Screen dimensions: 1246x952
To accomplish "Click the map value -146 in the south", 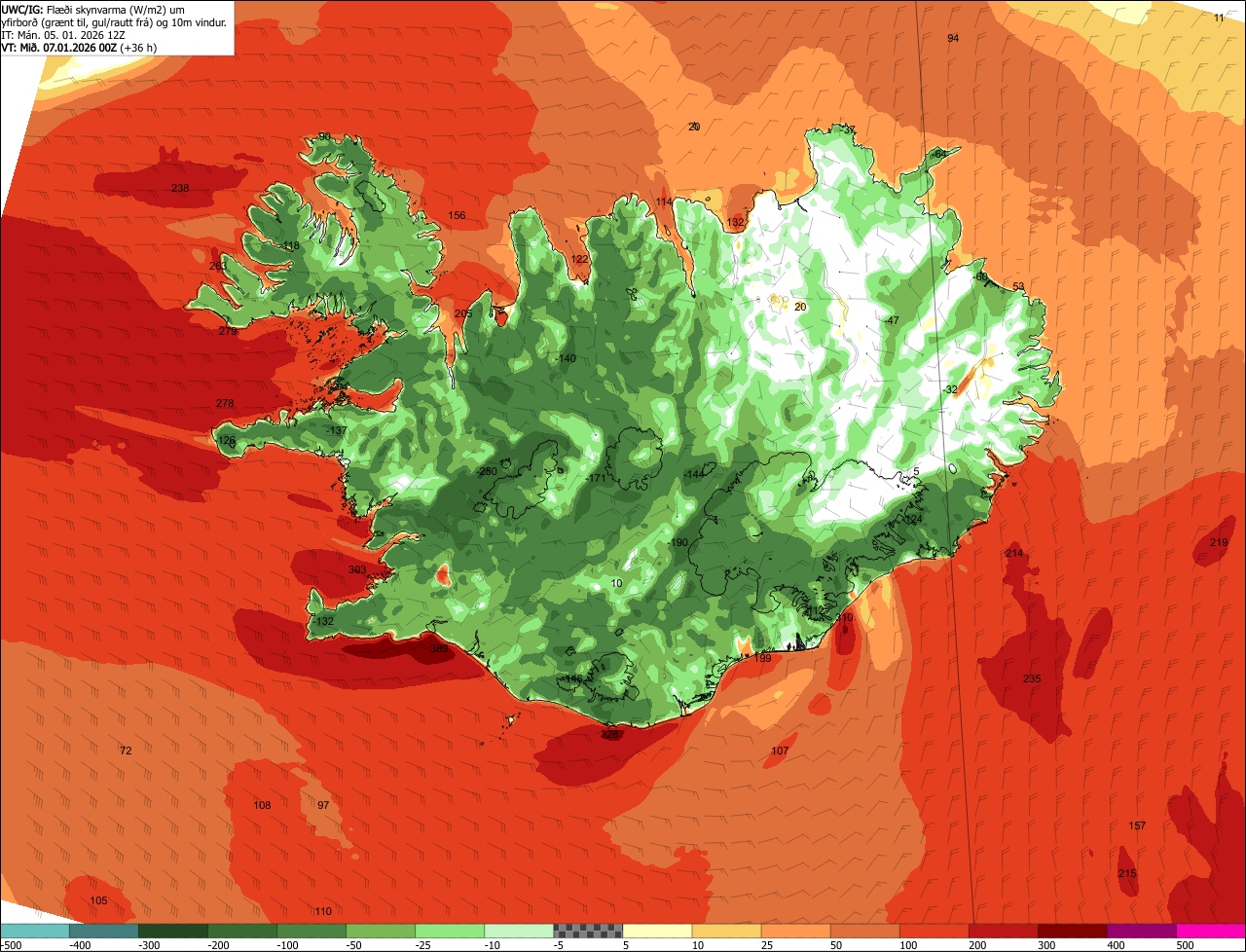I will click(571, 679).
